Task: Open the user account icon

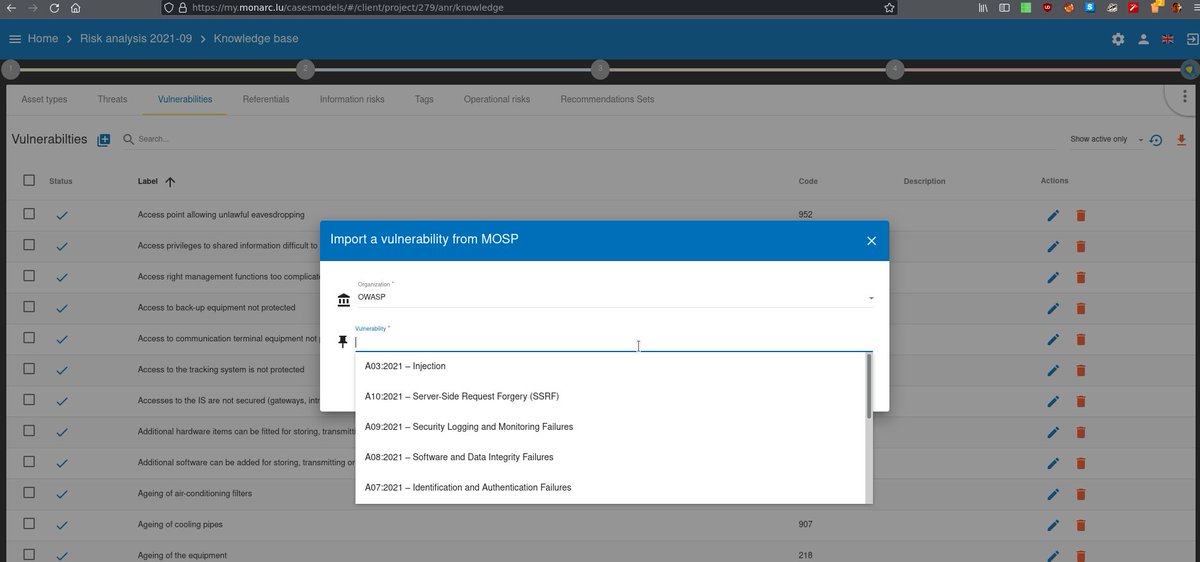Action: click(x=1143, y=39)
